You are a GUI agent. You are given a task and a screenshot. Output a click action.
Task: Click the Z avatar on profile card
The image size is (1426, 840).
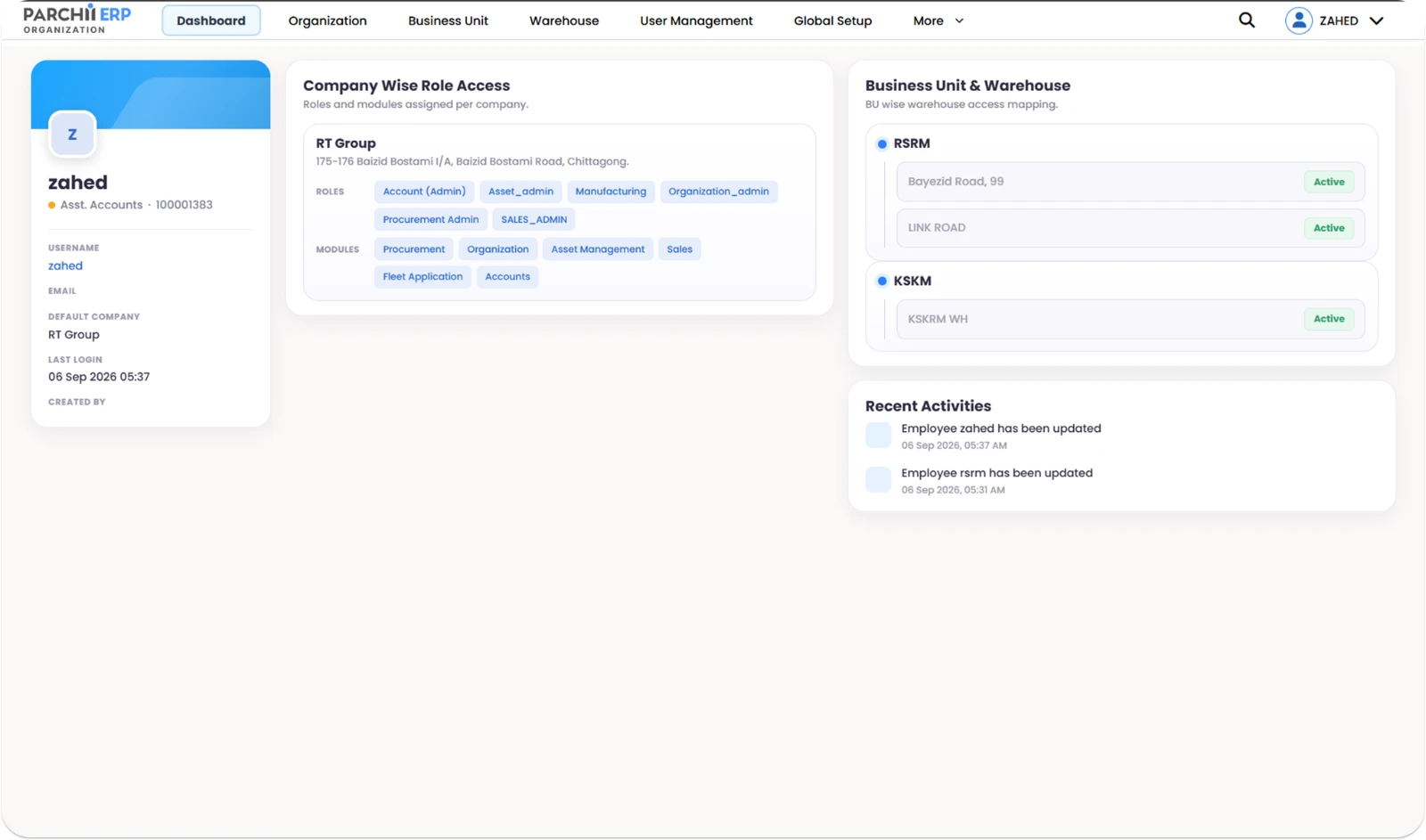click(x=72, y=135)
